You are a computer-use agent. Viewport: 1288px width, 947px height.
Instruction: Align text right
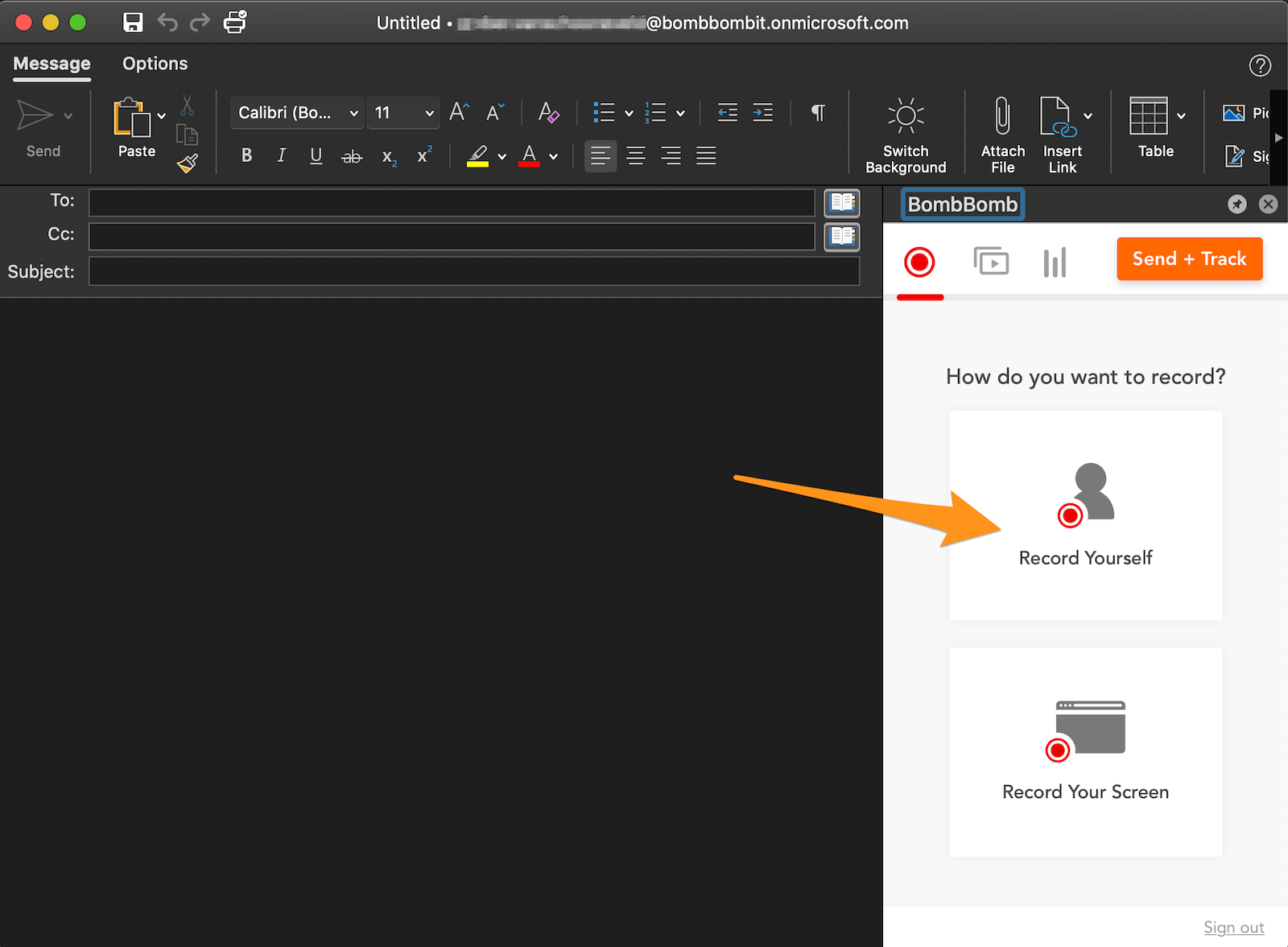(x=671, y=155)
